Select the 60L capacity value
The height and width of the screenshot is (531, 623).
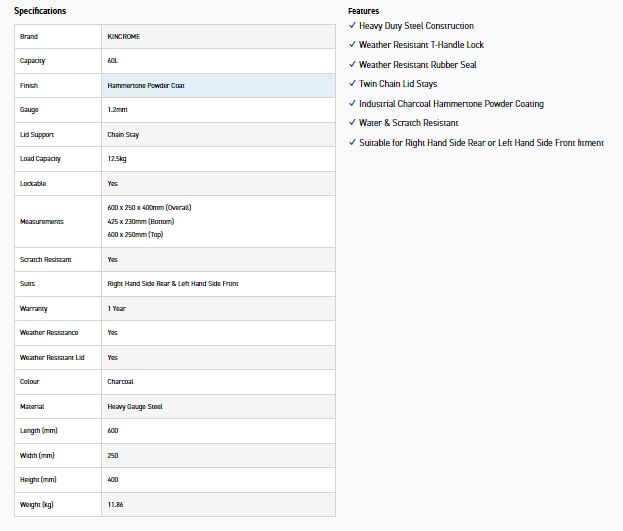pyautogui.click(x=114, y=61)
